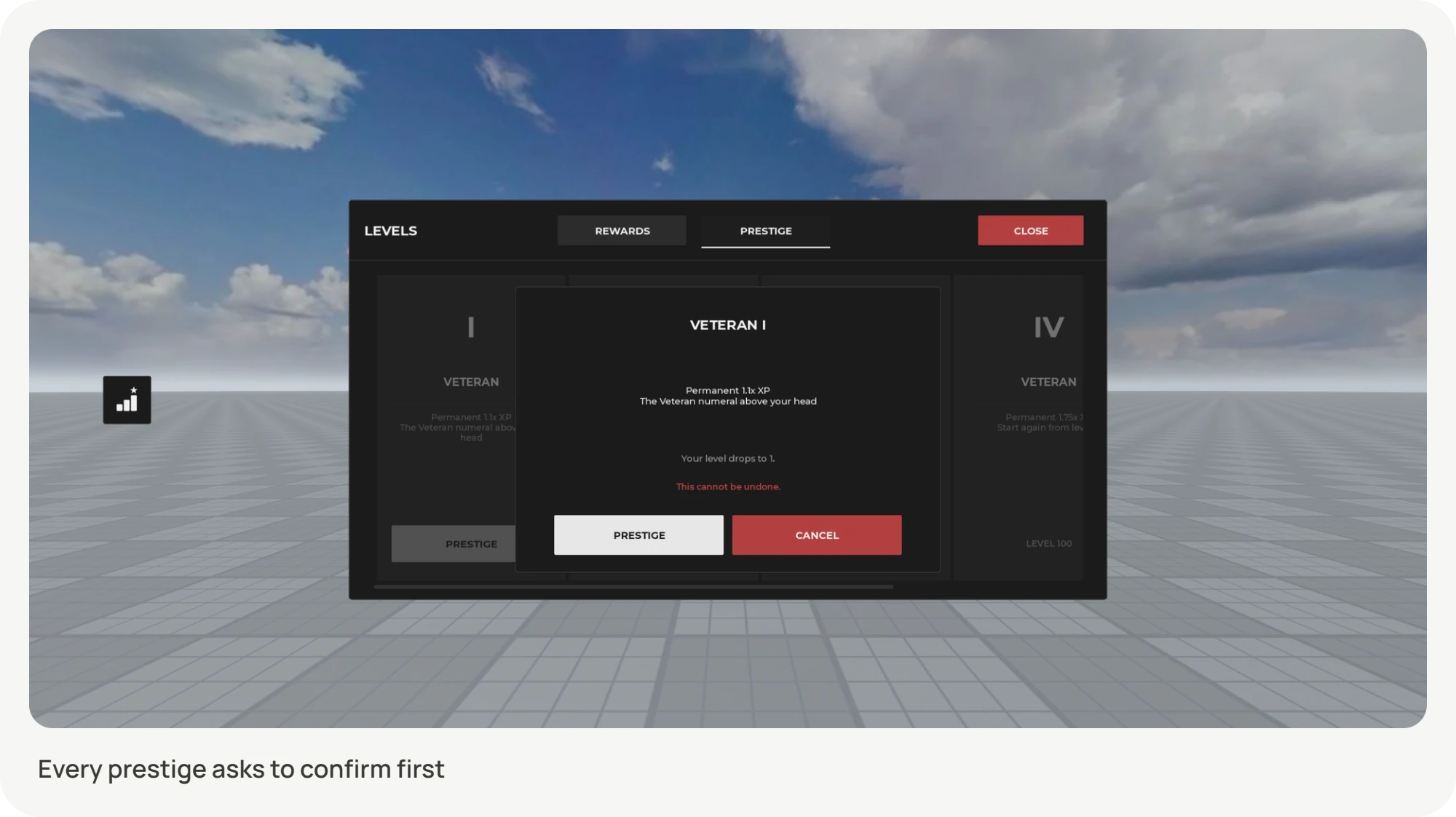Click the 'Your level drops to 1.' text
The width and height of the screenshot is (1456, 817).
coord(728,459)
